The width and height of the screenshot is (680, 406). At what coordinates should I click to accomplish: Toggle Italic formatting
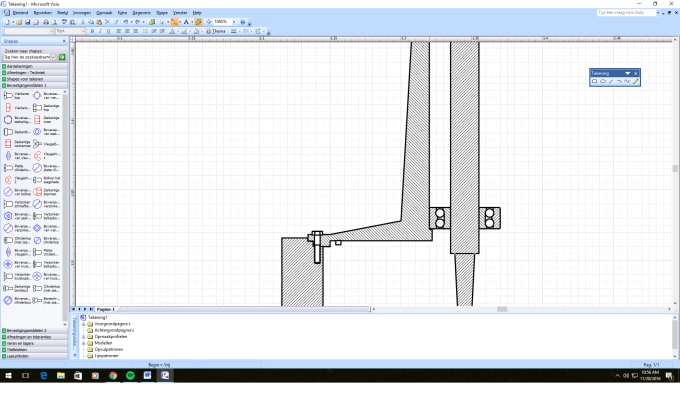pyautogui.click(x=101, y=31)
